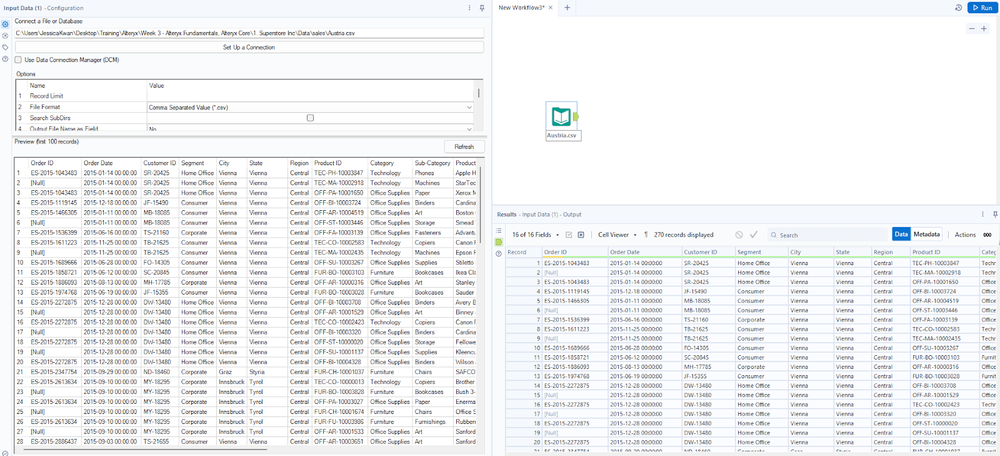
Task: Zoom in the canvas with plus button
Action: (x=984, y=29)
